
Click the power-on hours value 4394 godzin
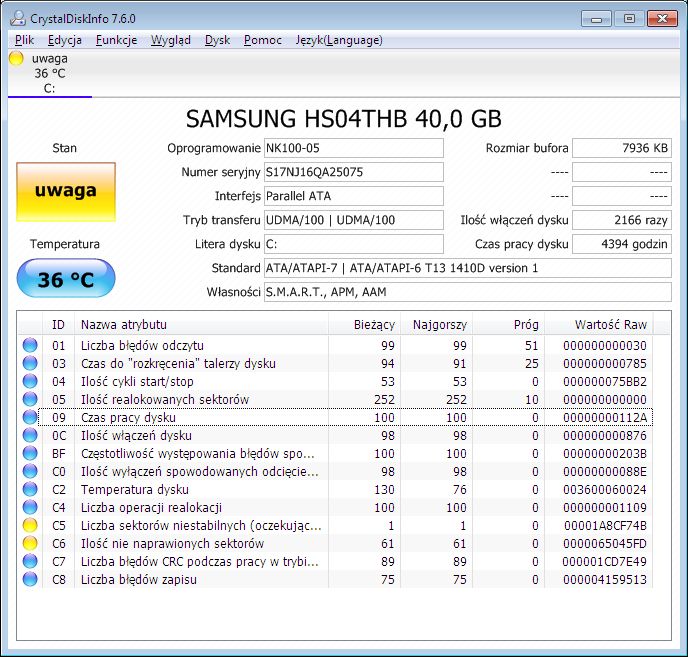[x=622, y=244]
